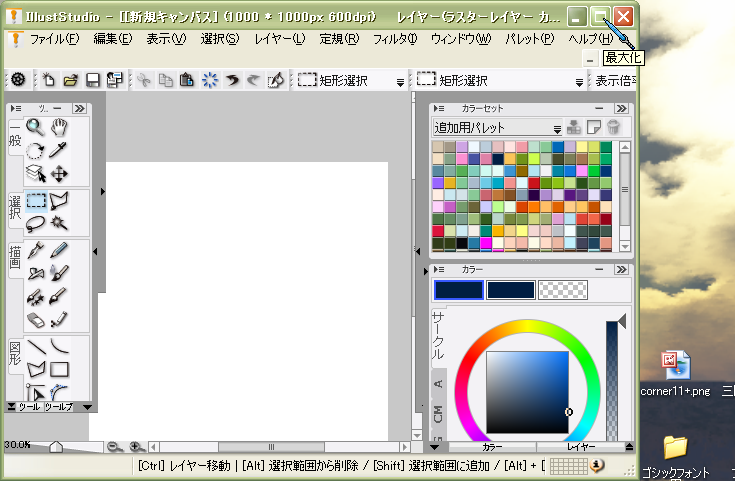Viewport: 735px width, 481px height.
Task: Select the Hand pan tool
Action: pyautogui.click(x=59, y=127)
